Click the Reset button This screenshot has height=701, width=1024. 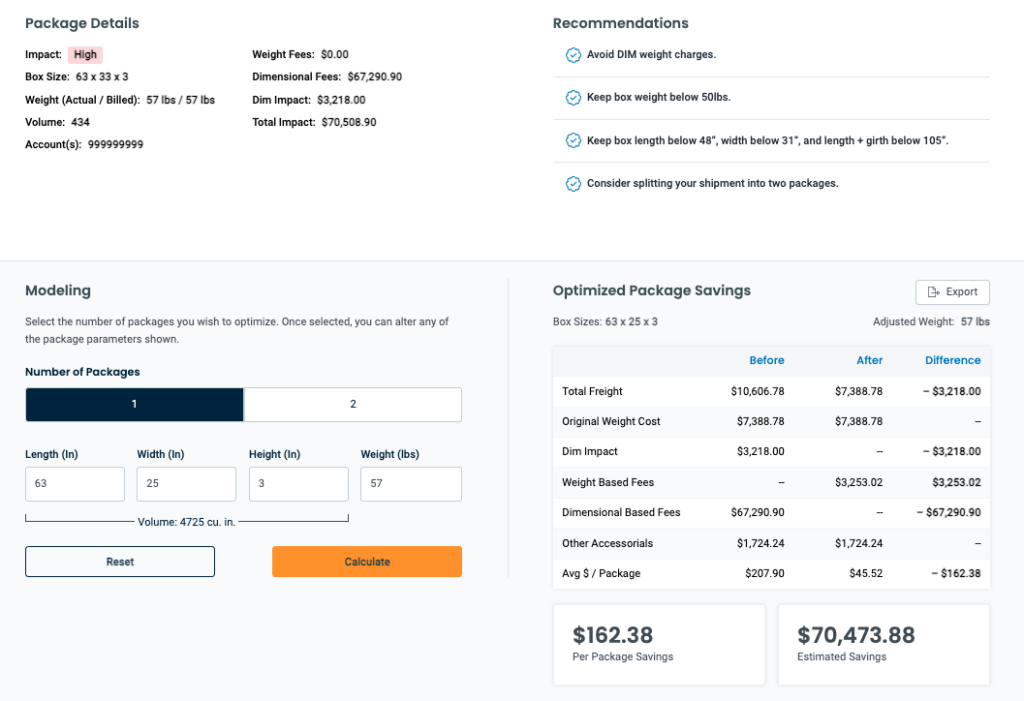coord(119,561)
